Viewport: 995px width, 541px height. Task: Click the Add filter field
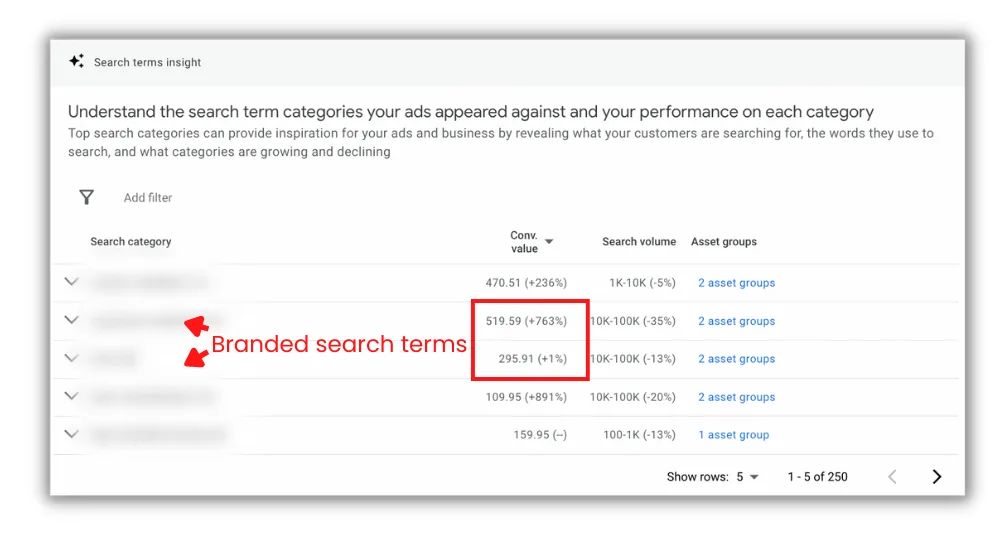[148, 198]
